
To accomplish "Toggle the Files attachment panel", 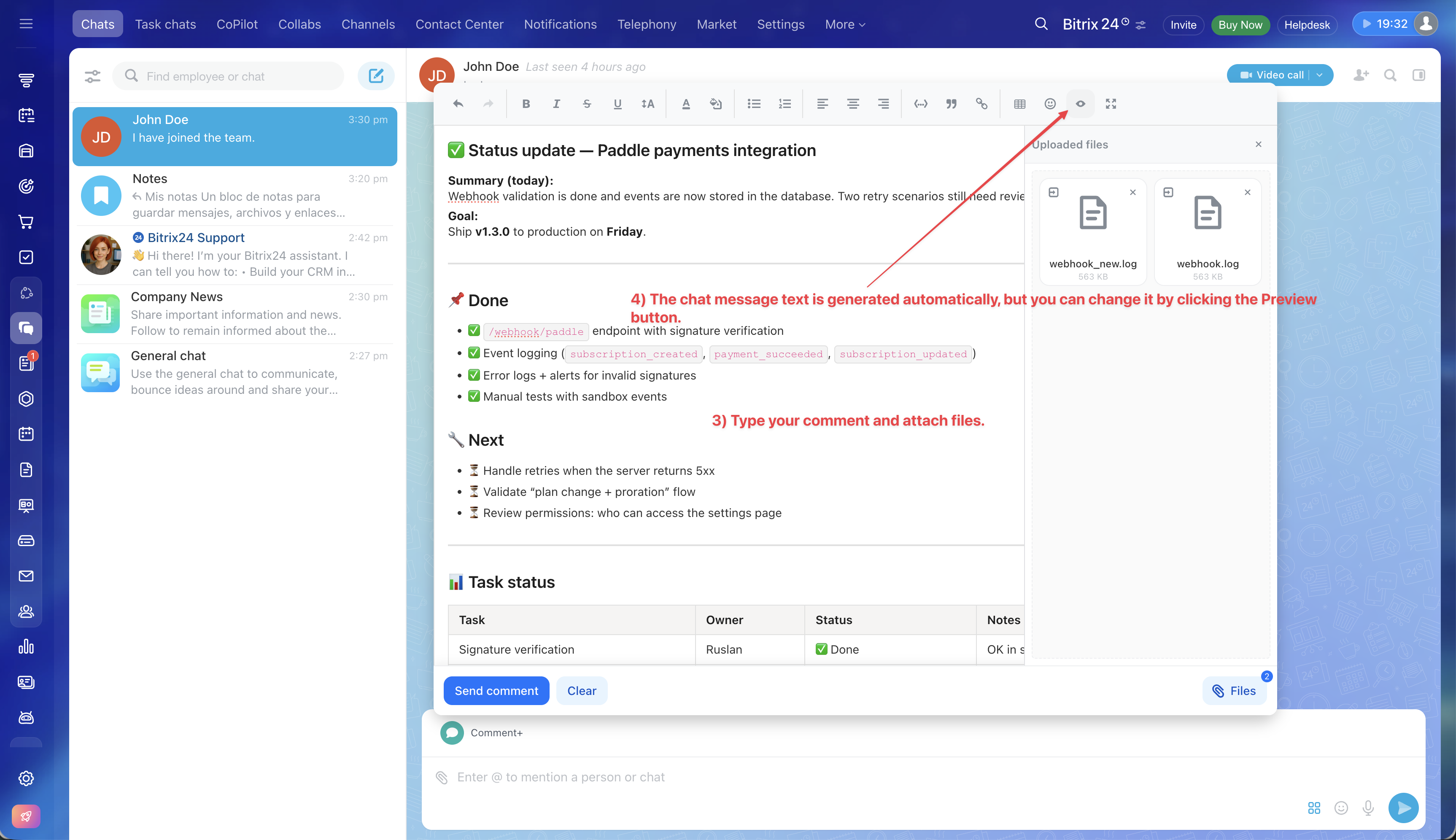I will (1234, 691).
